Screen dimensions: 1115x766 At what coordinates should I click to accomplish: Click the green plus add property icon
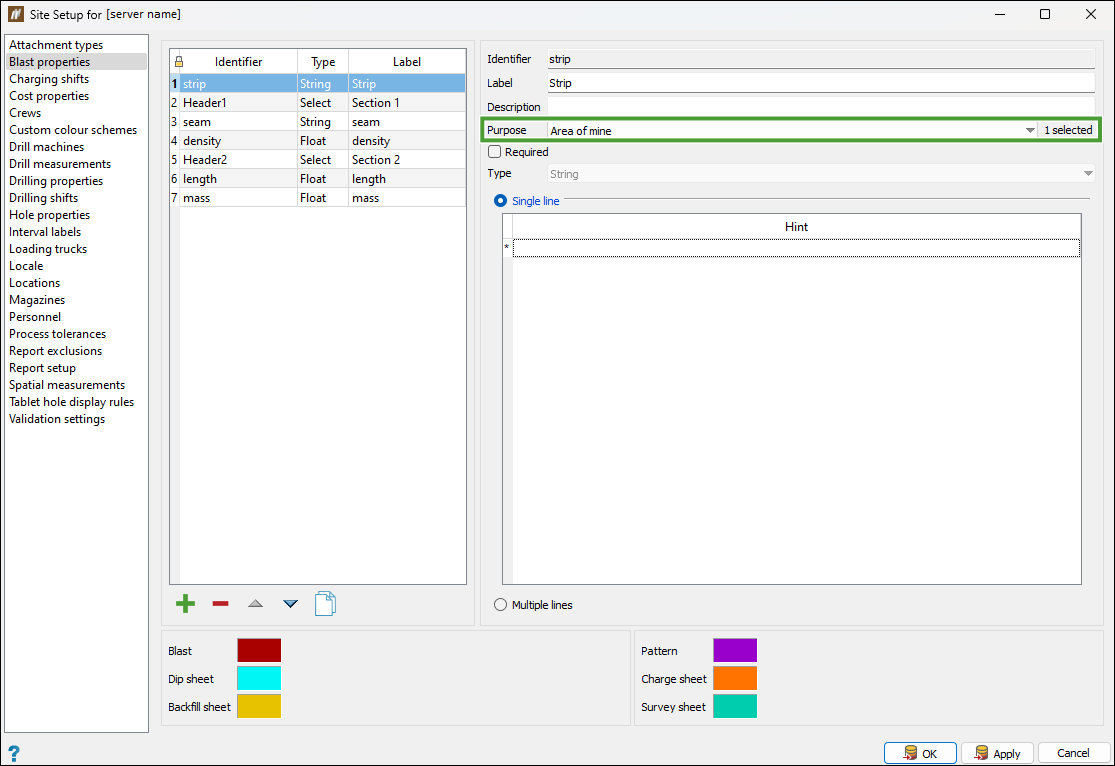186,604
